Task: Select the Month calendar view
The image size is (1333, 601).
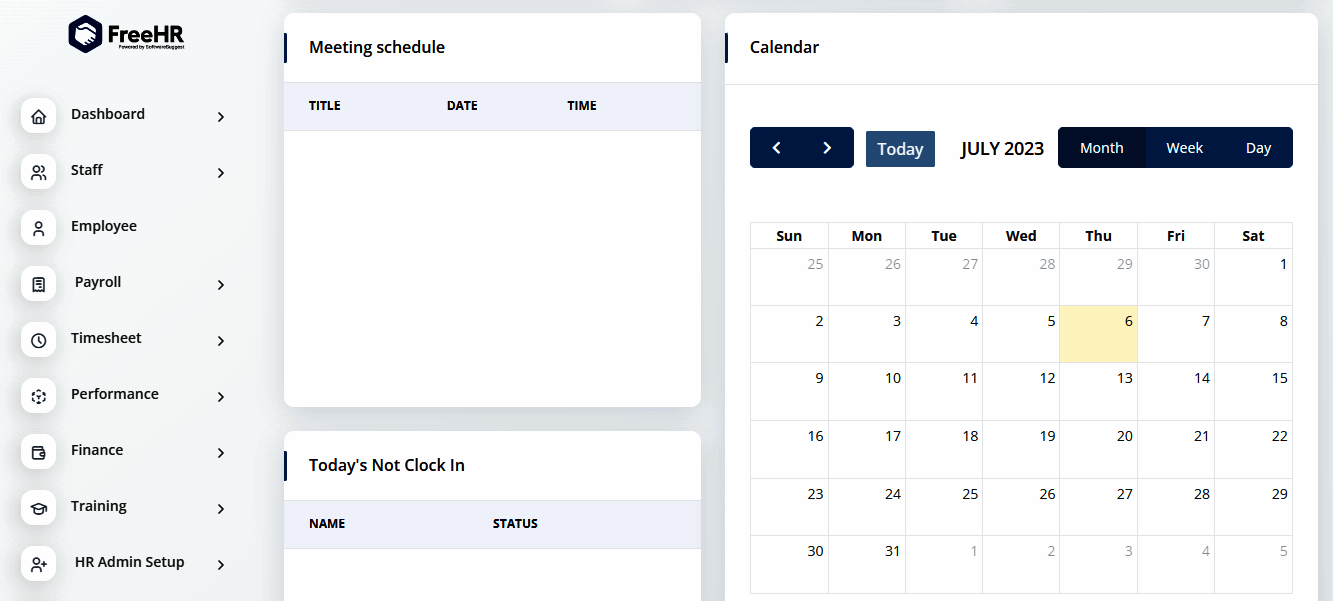Action: click(1101, 148)
